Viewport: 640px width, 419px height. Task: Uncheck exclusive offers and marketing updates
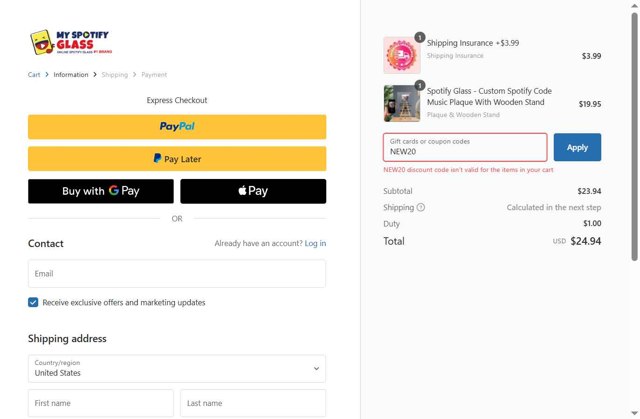point(33,302)
